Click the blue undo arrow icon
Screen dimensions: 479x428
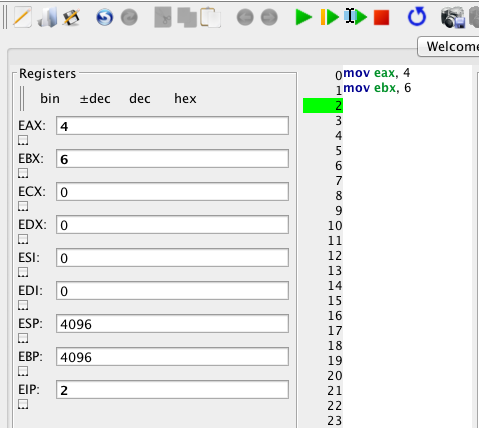[104, 17]
